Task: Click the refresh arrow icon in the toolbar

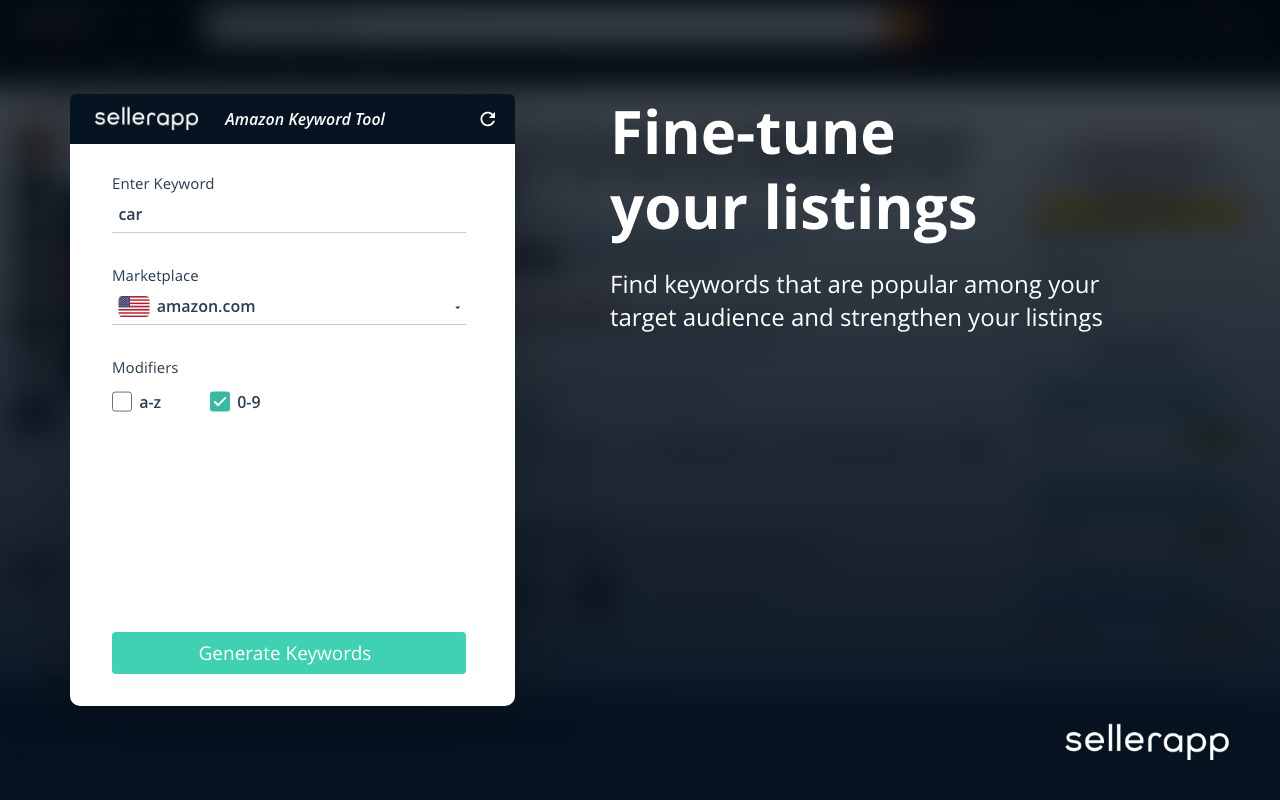Action: pyautogui.click(x=487, y=118)
